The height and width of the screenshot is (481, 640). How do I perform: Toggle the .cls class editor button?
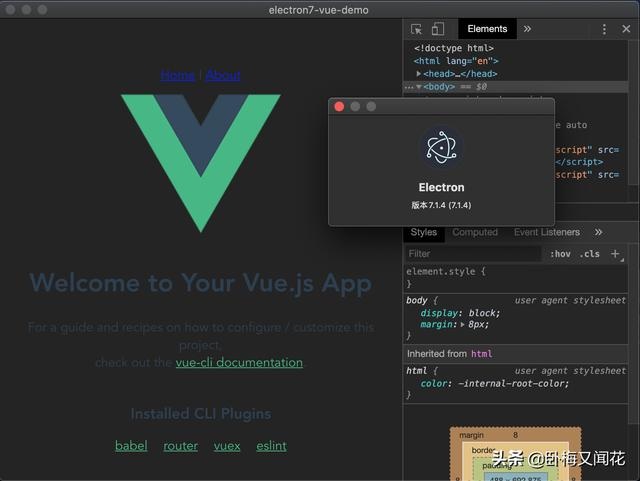click(x=589, y=254)
